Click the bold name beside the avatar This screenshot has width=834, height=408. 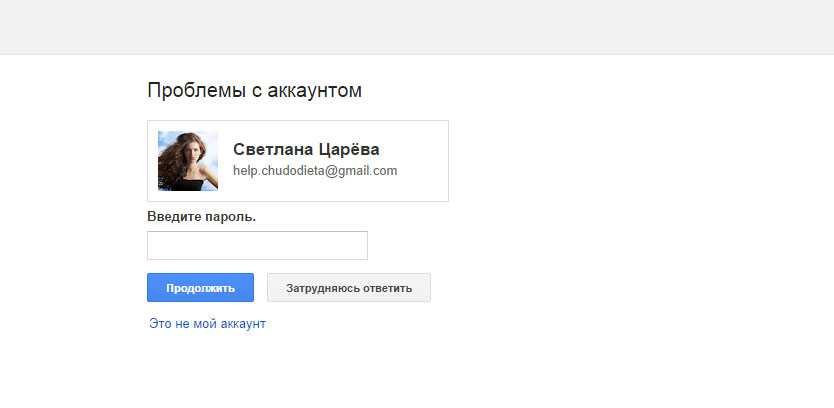306,149
